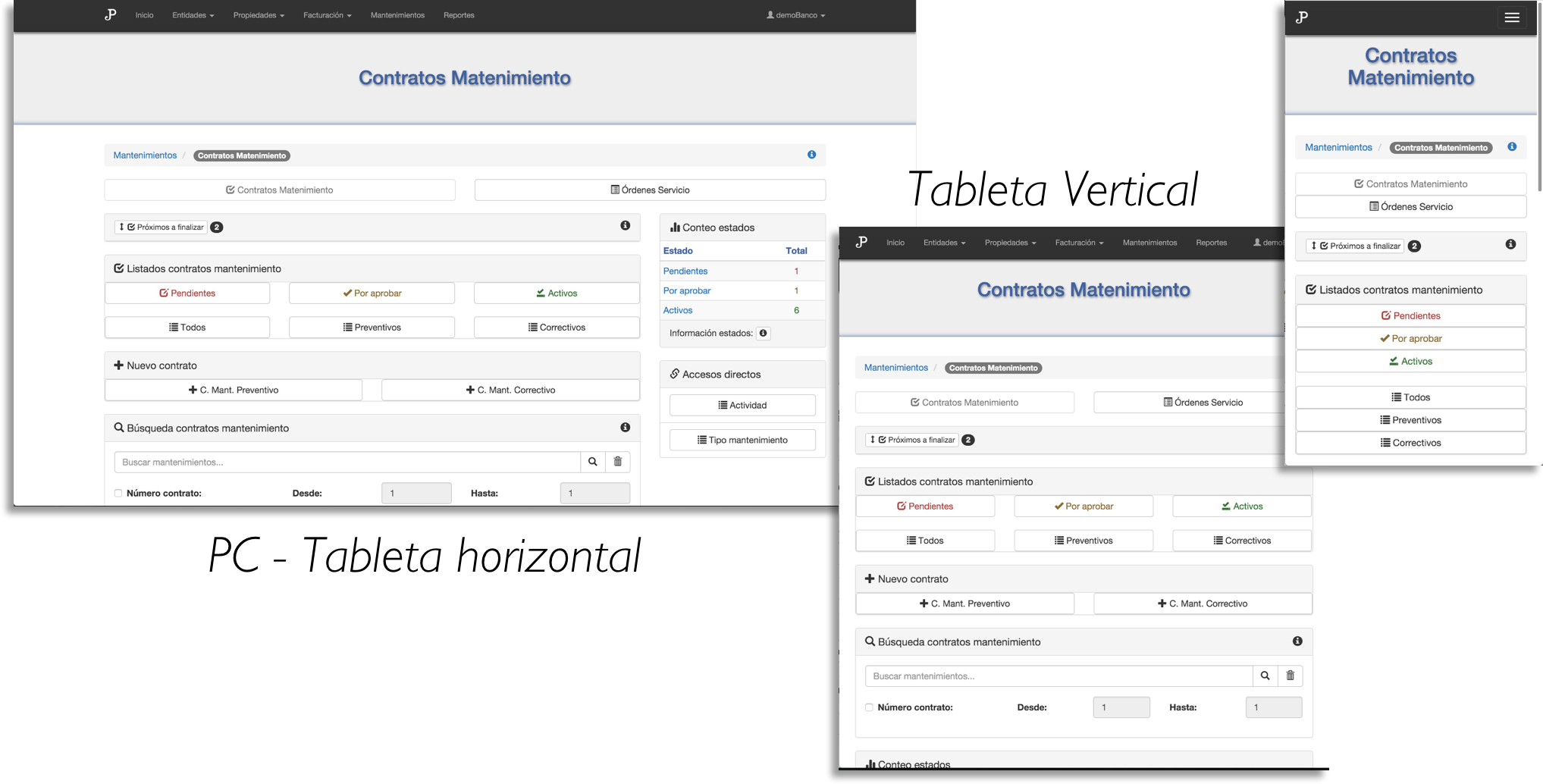Open Reportes in the widest desktop navbar
Screen dimensions: 1543x784
coord(459,15)
